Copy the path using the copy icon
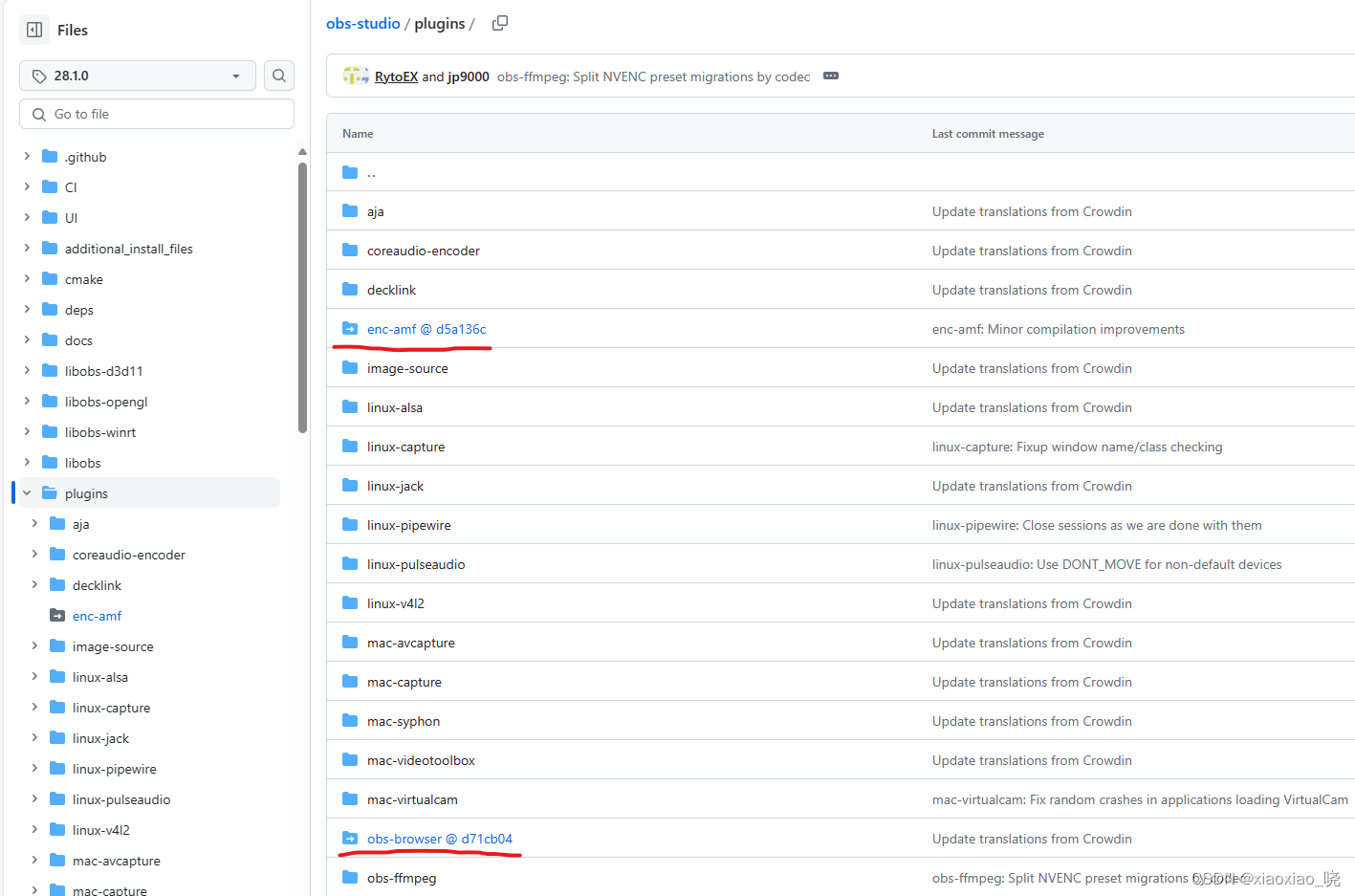Screen dimensions: 1355x896 [x=500, y=23]
